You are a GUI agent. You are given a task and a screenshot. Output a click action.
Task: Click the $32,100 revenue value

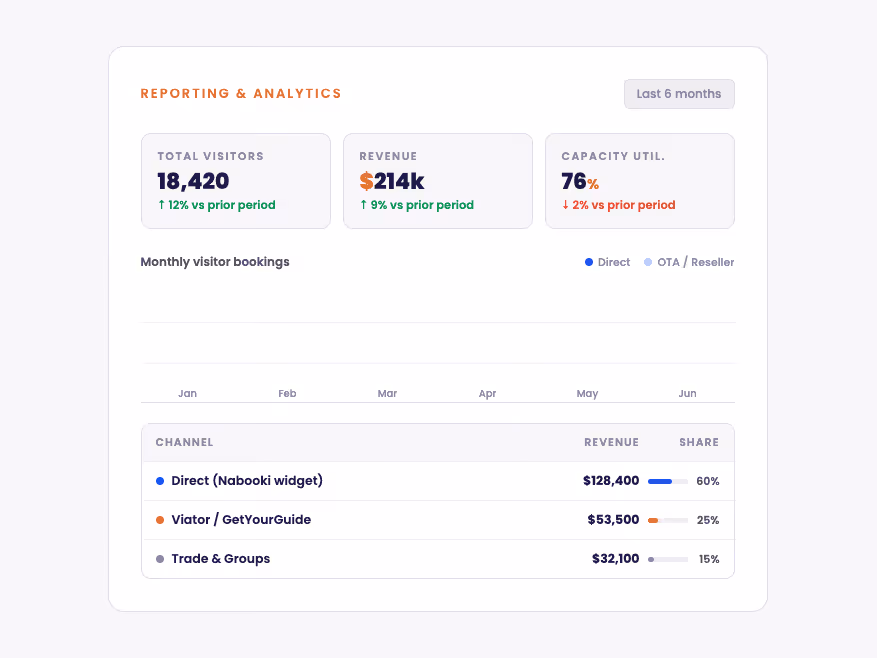615,558
